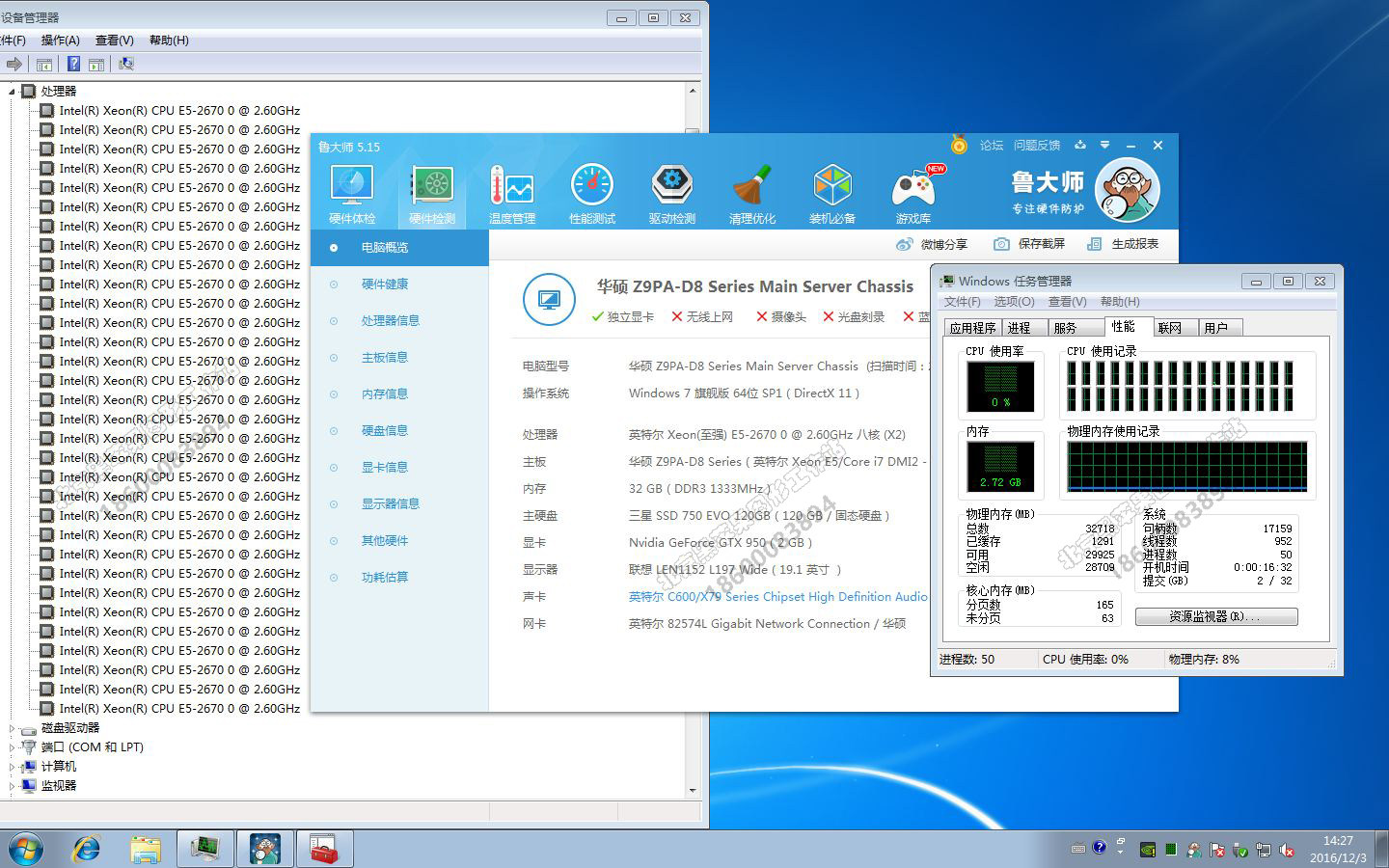Expand 端口 (COM 和 LPT) node

tap(13, 747)
